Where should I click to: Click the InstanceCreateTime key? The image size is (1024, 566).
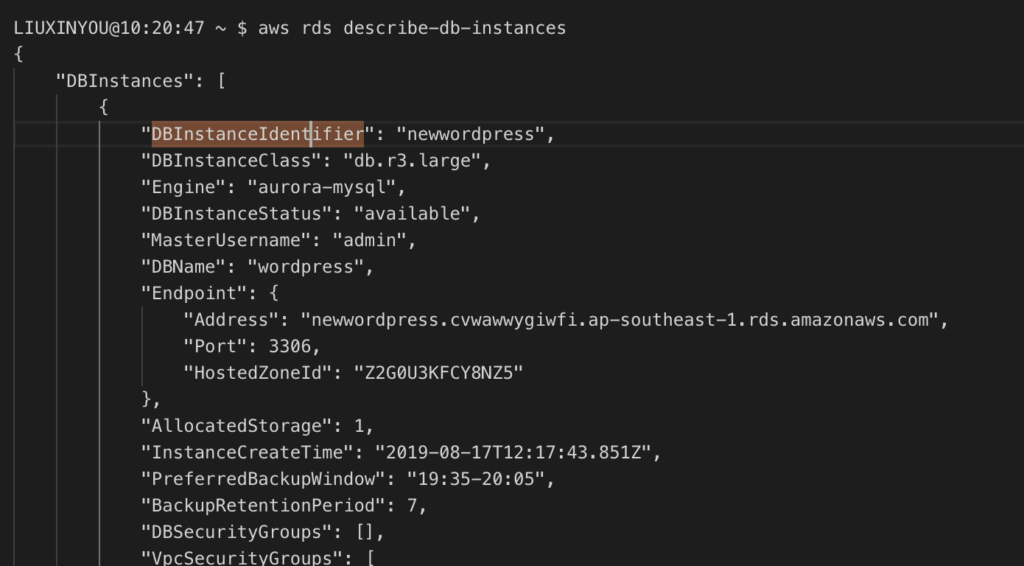coord(248,453)
